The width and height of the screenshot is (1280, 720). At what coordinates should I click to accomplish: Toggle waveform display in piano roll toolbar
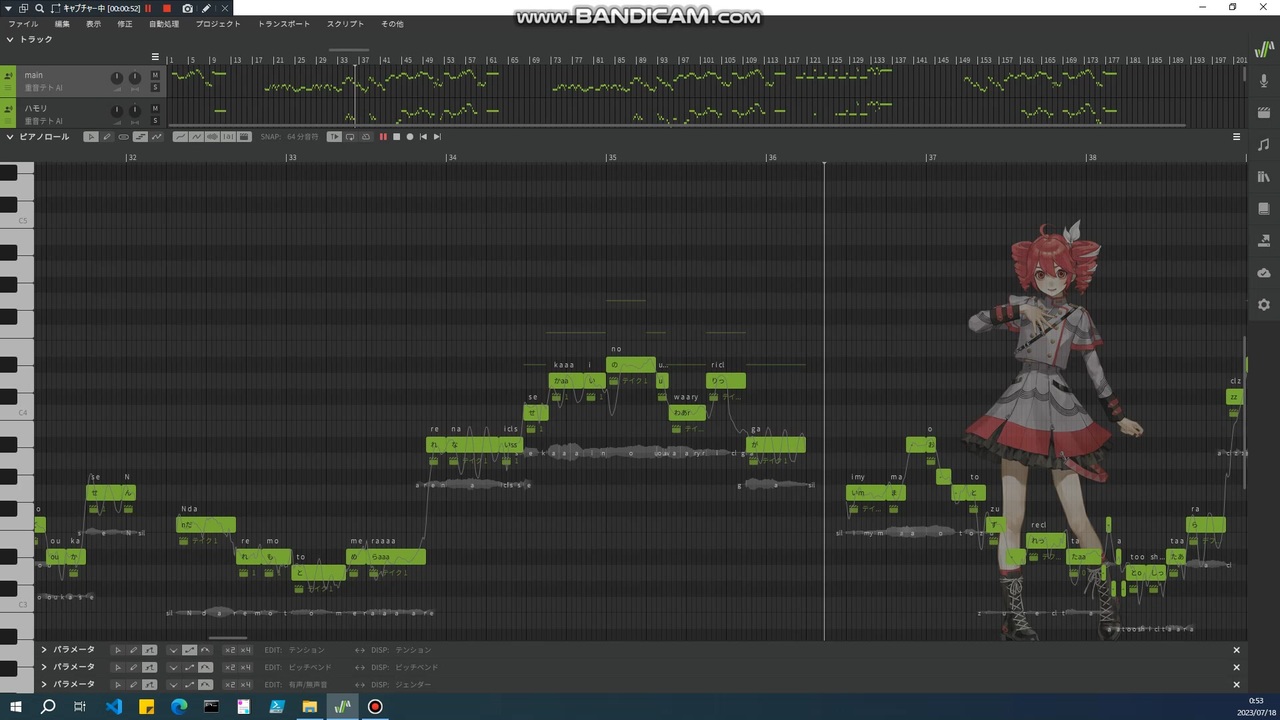(212, 137)
